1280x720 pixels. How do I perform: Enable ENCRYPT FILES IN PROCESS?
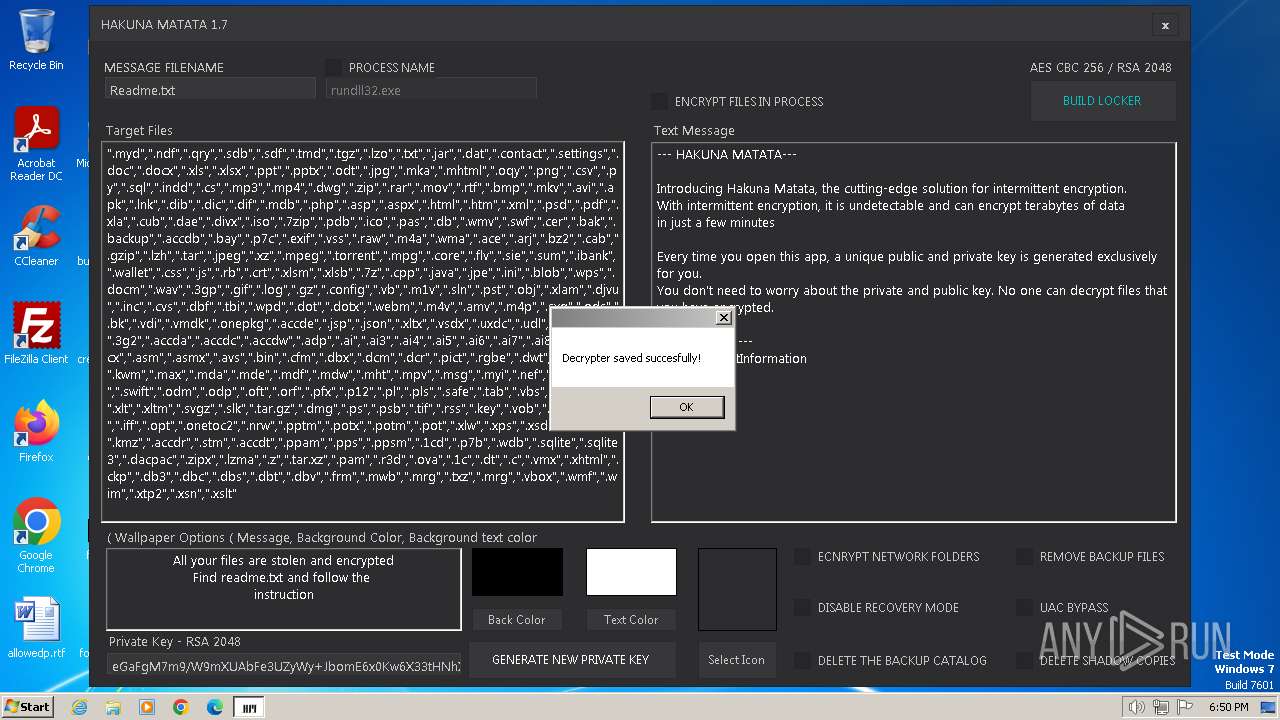pos(659,101)
